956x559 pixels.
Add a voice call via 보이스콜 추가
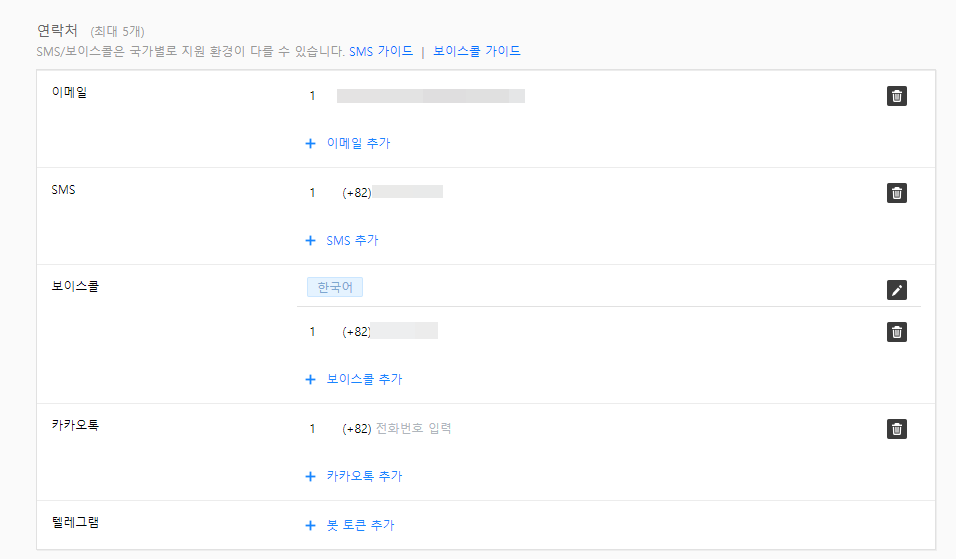click(364, 379)
